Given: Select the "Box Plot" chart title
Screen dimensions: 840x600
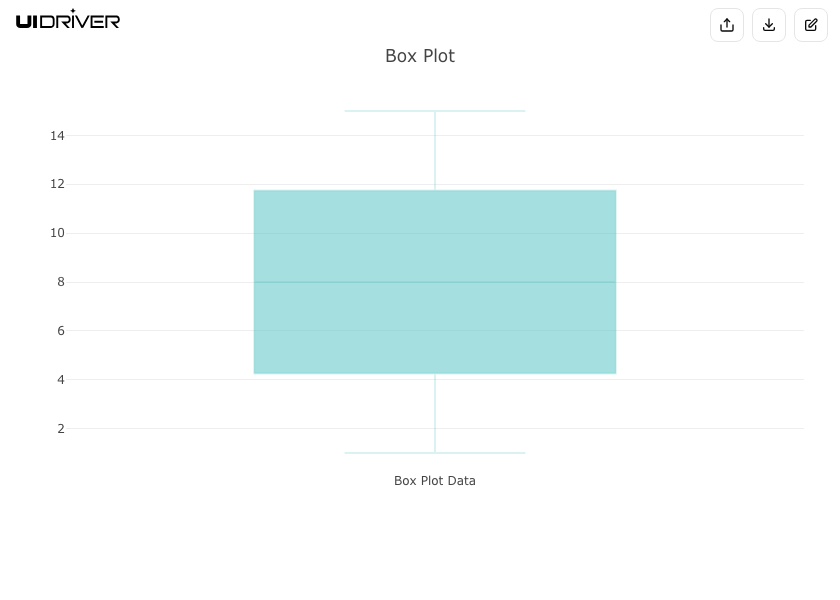Looking at the screenshot, I should (420, 56).
